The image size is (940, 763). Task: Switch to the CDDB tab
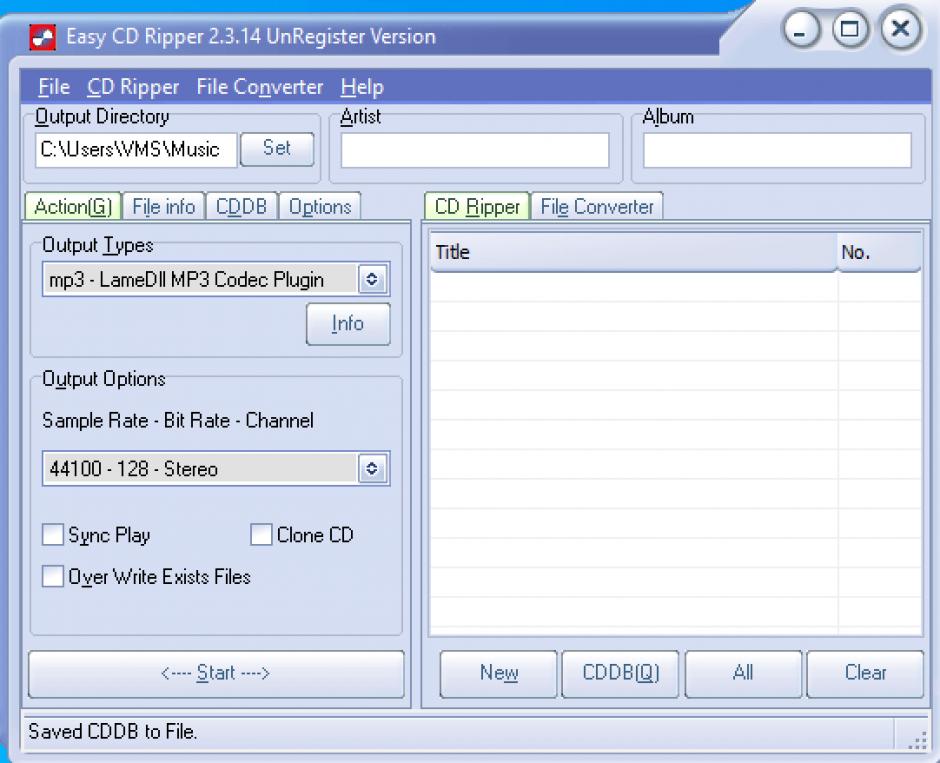(x=242, y=207)
